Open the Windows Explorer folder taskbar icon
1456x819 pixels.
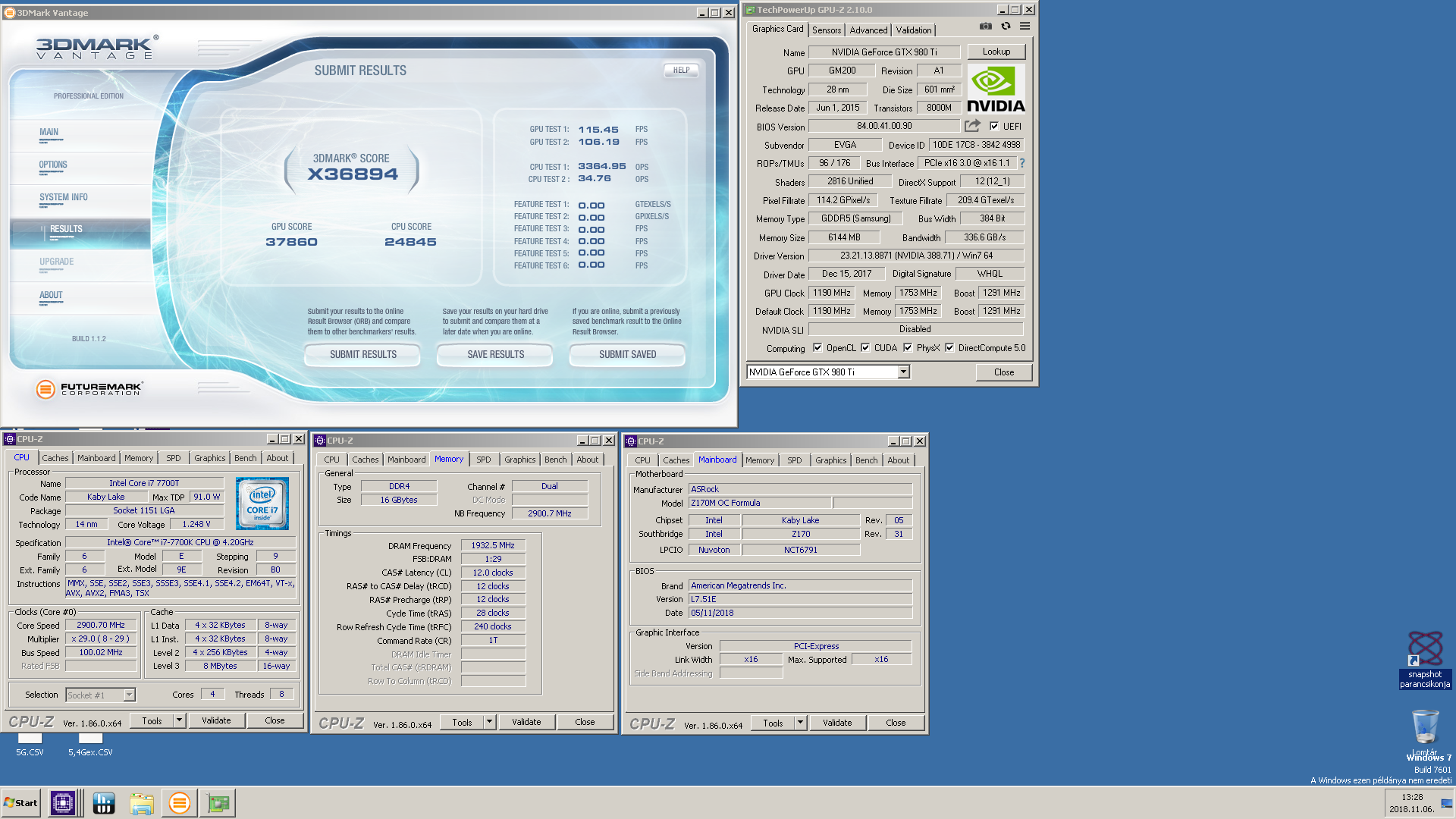(x=141, y=802)
